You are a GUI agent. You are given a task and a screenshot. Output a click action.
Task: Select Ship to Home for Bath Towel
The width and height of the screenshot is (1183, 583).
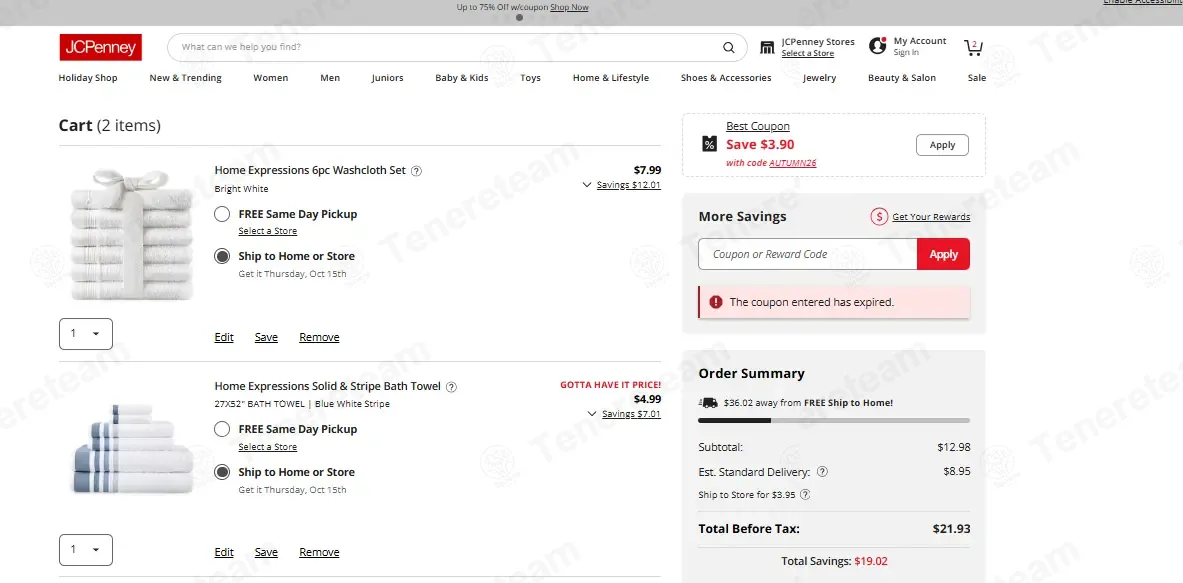(222, 472)
